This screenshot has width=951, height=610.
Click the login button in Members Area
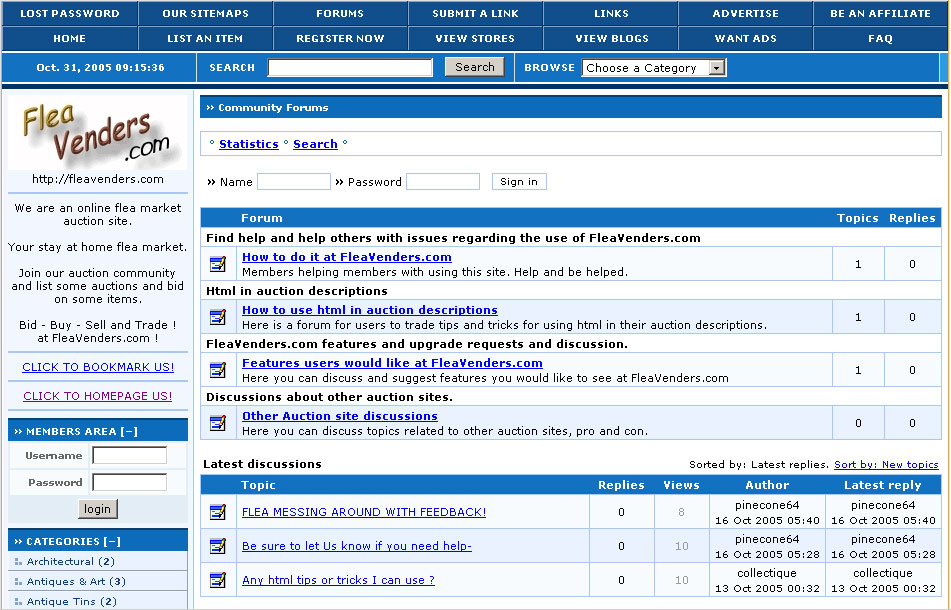pos(98,509)
